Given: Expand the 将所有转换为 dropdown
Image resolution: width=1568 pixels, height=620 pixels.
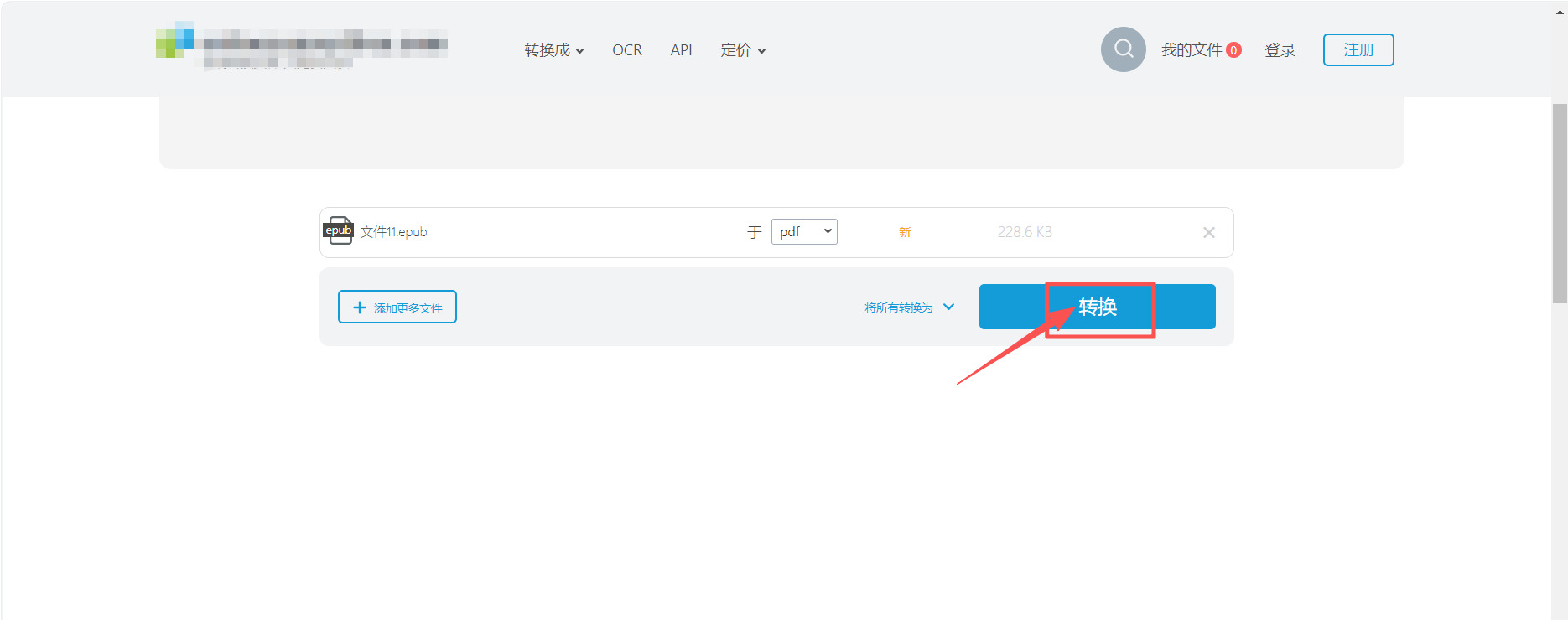Looking at the screenshot, I should point(910,307).
